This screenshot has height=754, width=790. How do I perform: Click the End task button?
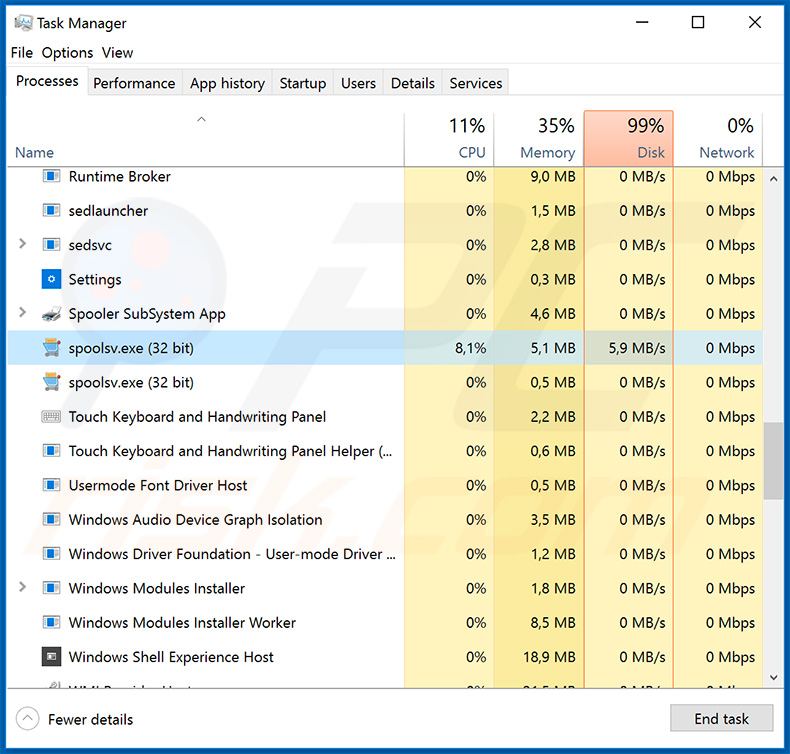[x=721, y=718]
